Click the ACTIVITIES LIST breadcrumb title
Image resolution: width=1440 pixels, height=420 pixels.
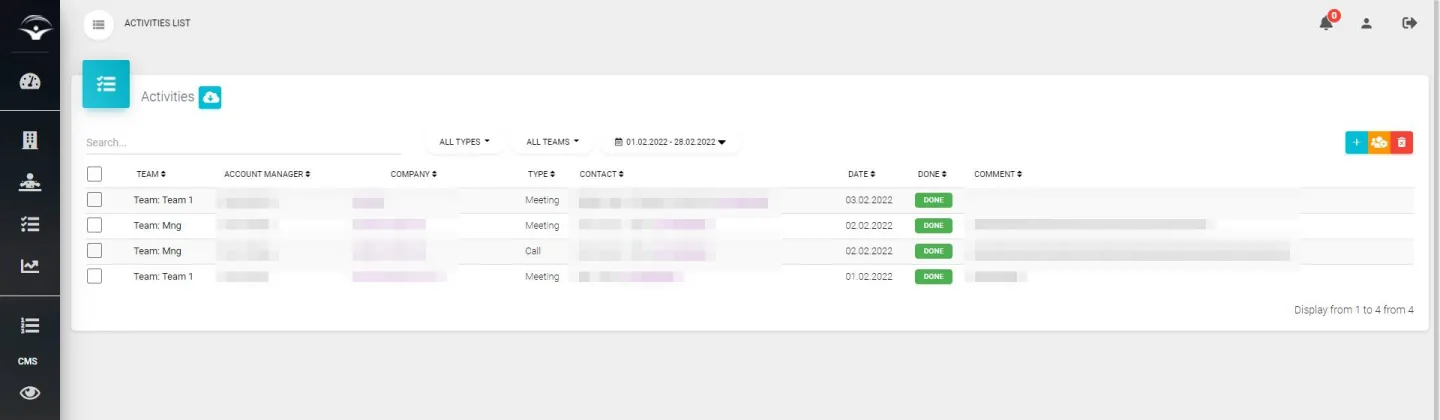pyautogui.click(x=157, y=23)
